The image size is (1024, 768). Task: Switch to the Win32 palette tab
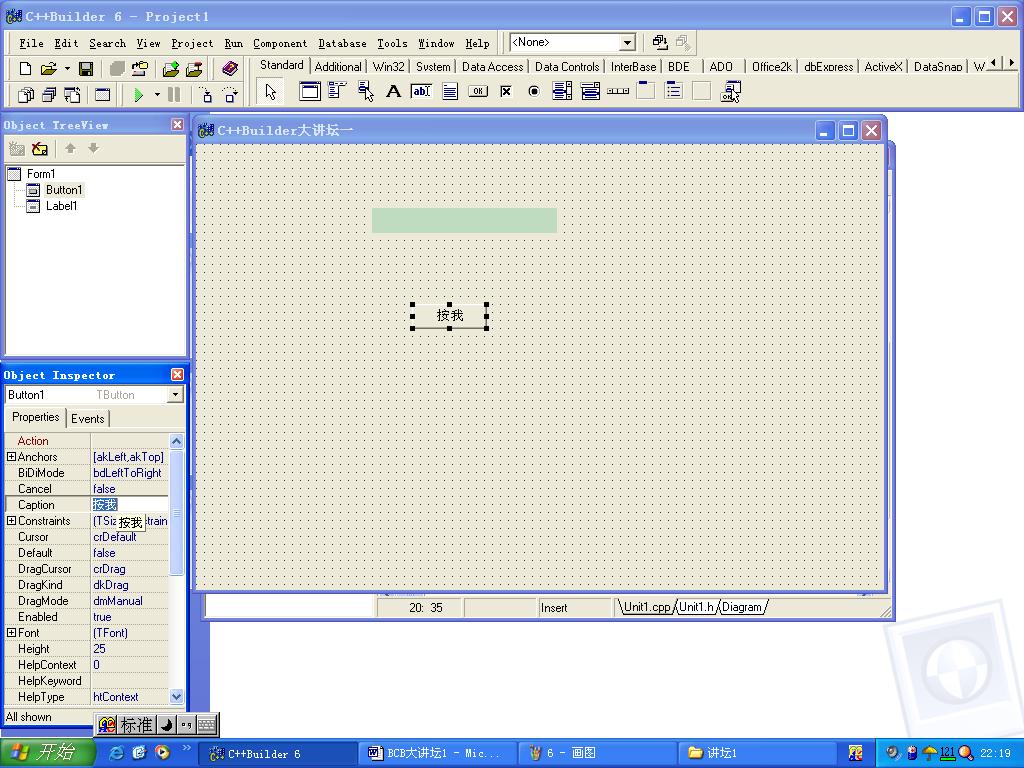389,67
